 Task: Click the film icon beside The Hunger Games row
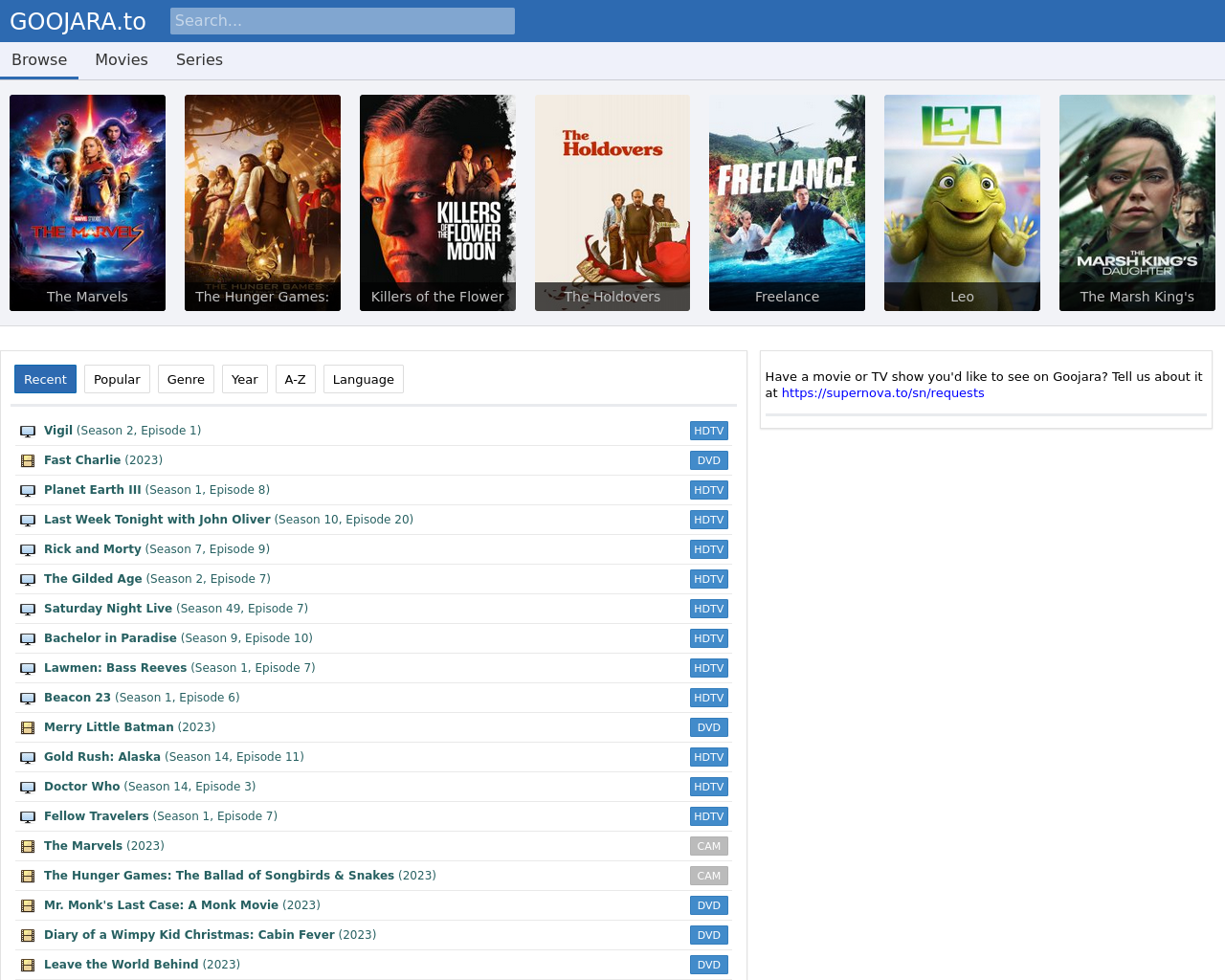pyautogui.click(x=28, y=877)
